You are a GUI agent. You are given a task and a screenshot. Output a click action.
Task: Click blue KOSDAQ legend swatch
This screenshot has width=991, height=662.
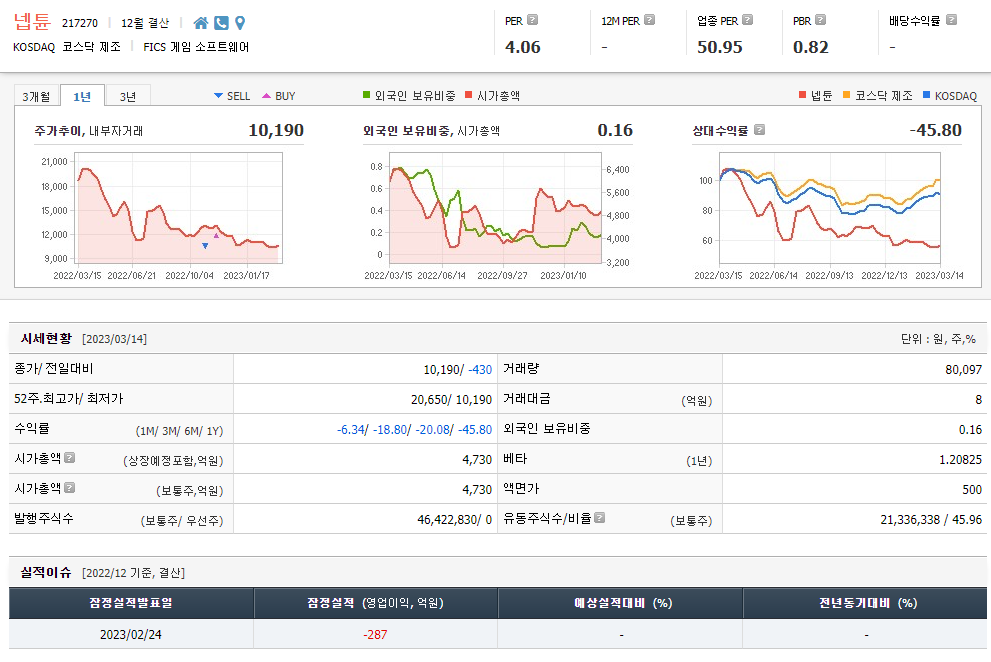(927, 95)
